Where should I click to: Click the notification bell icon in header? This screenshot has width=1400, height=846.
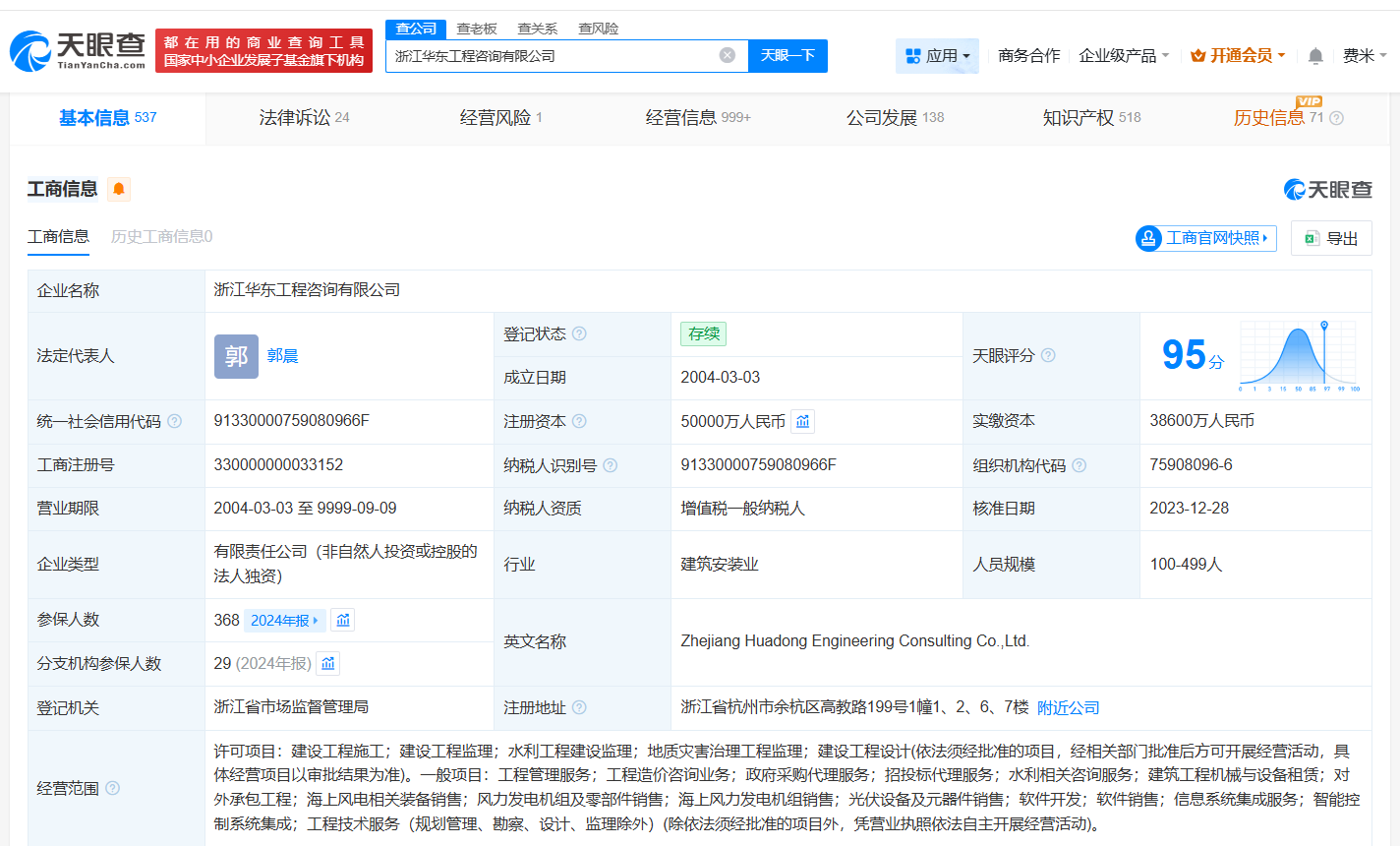pos(1315,56)
